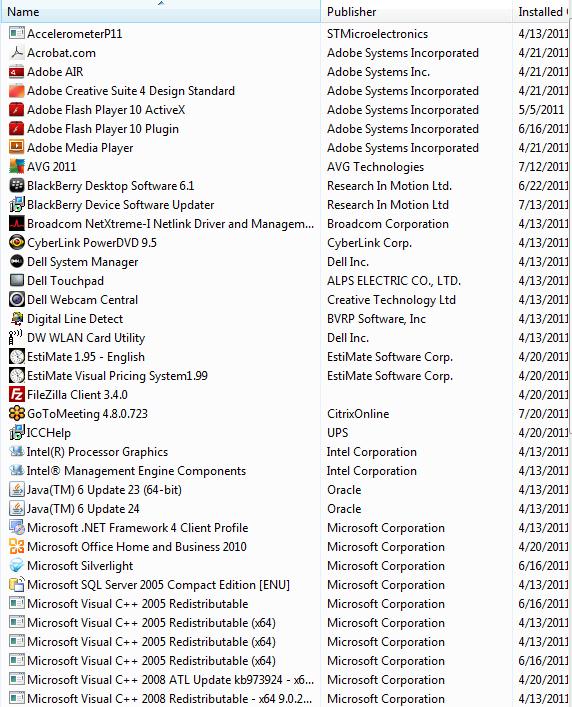Click Microsoft Corporation beside Microsoft Silverlight
Viewport: 572px width, 707px height.
386,565
